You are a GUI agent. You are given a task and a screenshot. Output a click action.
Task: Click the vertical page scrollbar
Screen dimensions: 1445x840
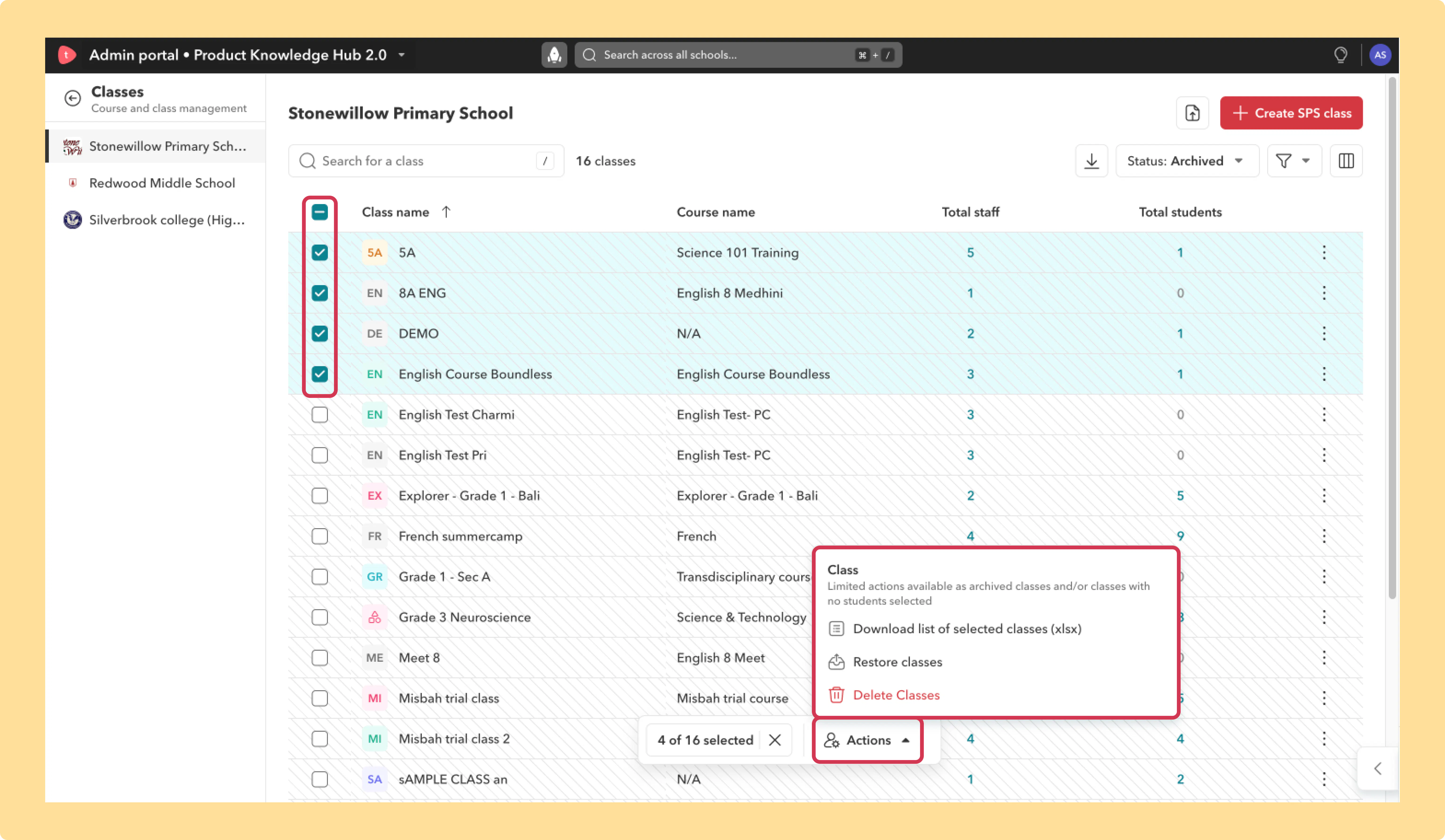pos(1392,338)
